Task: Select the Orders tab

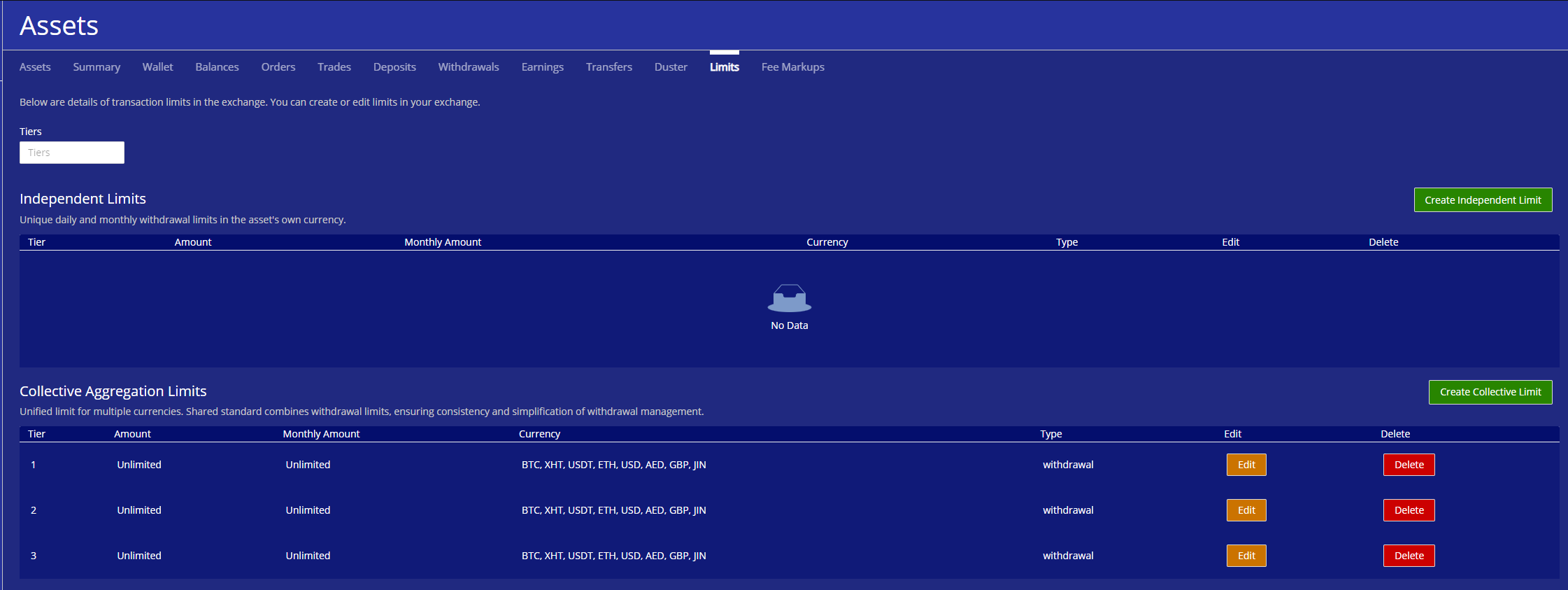Action: coord(278,67)
